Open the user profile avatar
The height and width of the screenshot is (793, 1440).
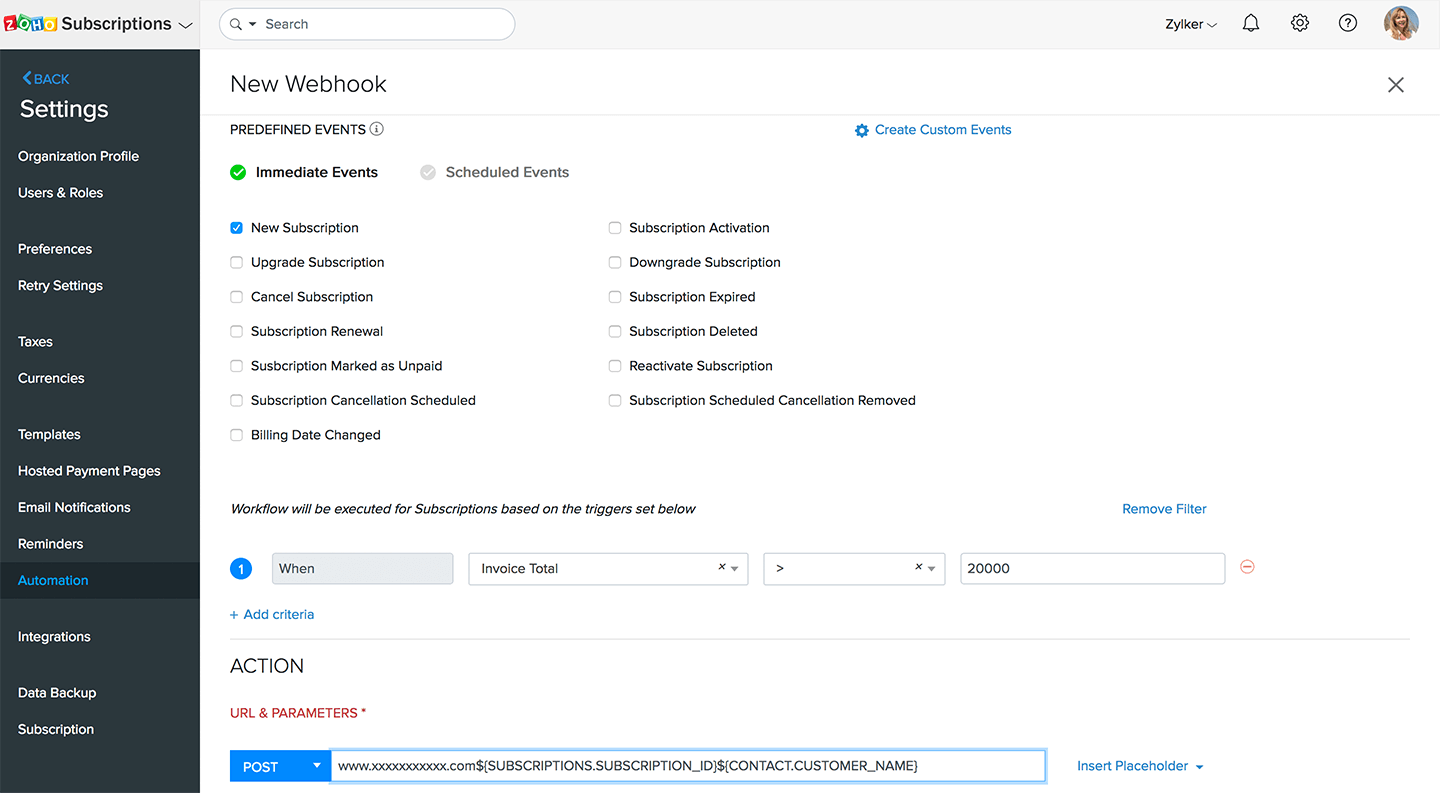tap(1401, 24)
